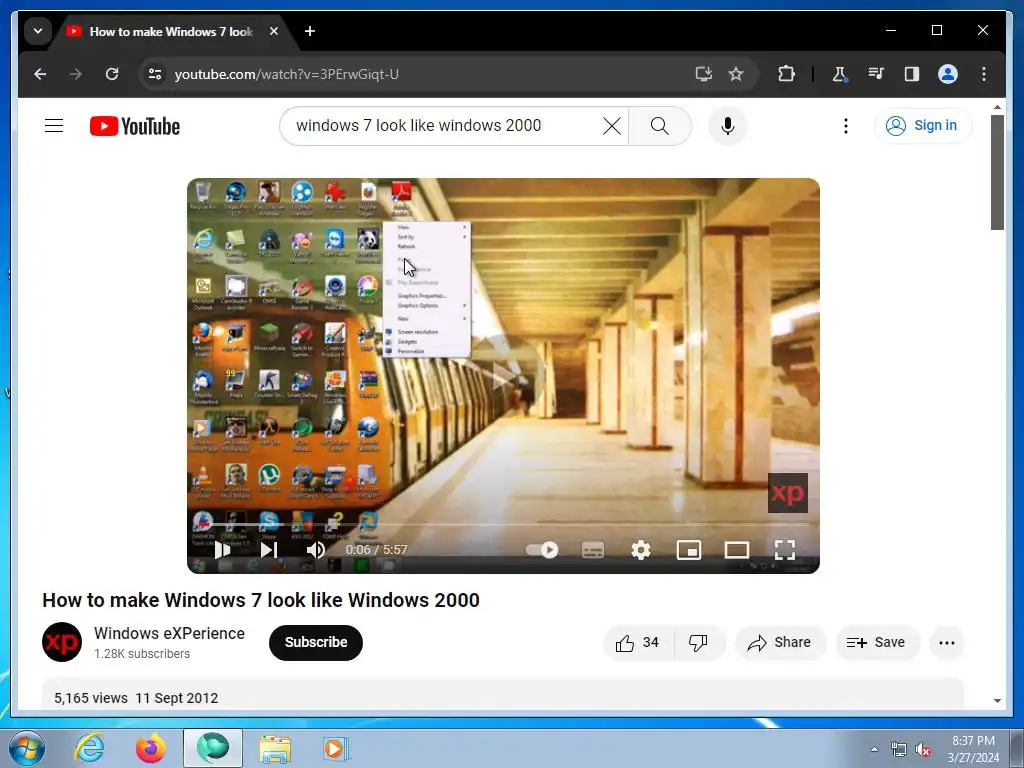Open the YouTube hamburger guide menu
Image resolution: width=1024 pixels, height=768 pixels.
coord(54,125)
